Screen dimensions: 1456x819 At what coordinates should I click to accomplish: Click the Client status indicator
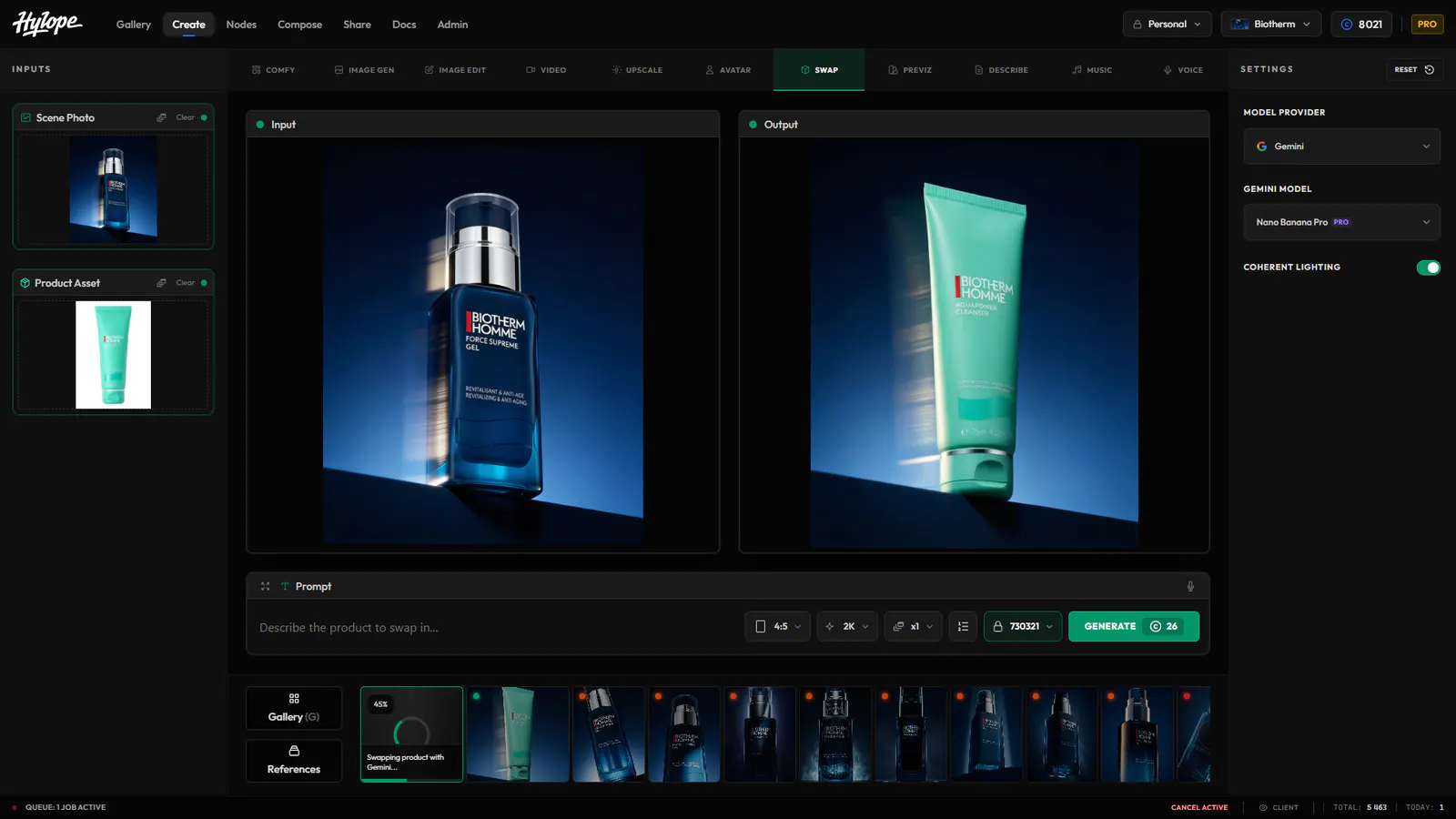pos(1279,807)
